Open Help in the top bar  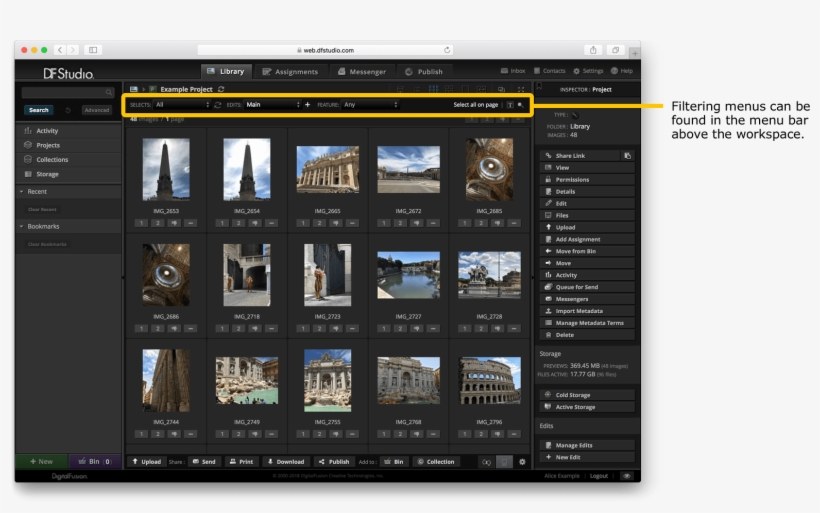point(622,71)
